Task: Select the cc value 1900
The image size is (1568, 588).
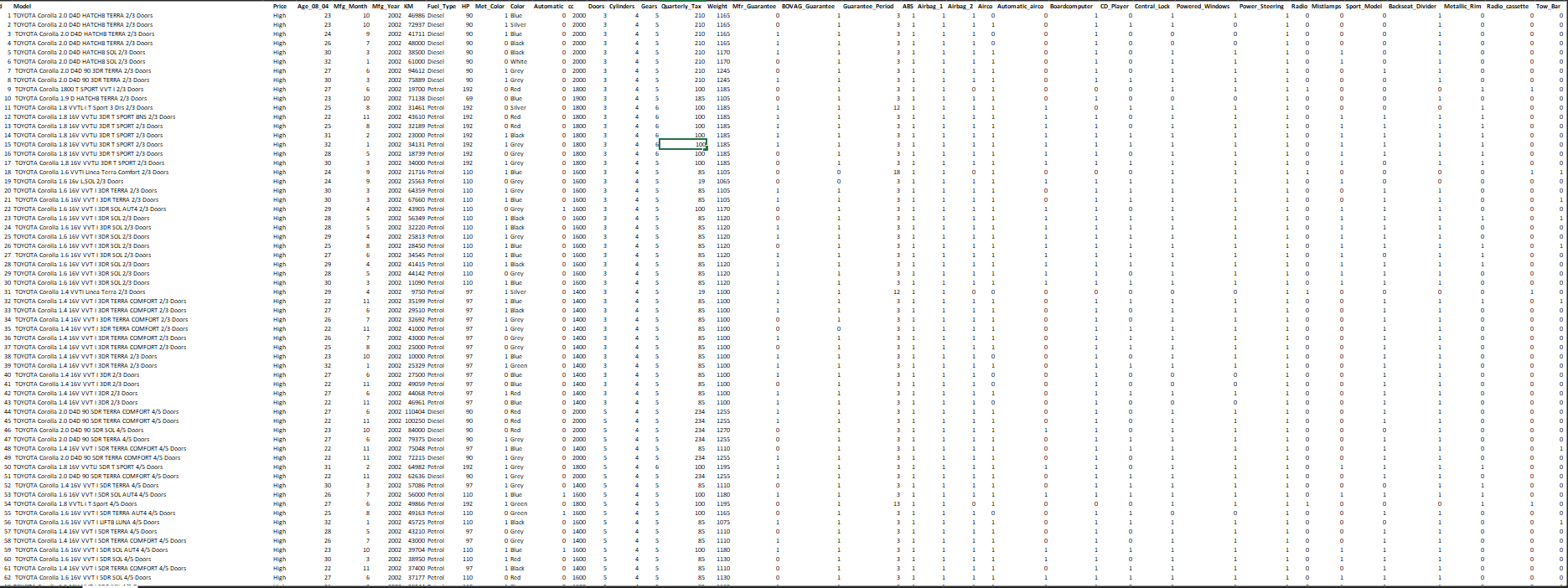Action: tap(579, 98)
